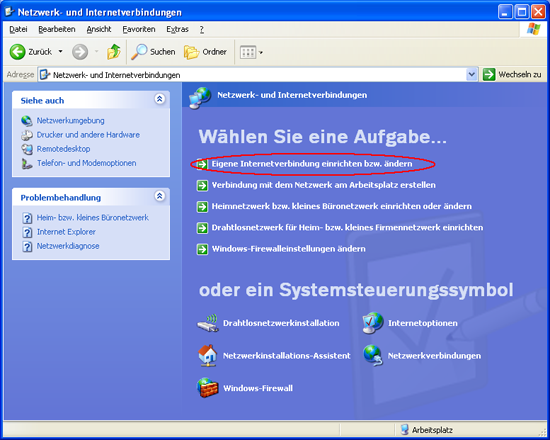Image resolution: width=550 pixels, height=440 pixels.
Task: Open Internetoptionen text link
Action: pyautogui.click(x=423, y=323)
